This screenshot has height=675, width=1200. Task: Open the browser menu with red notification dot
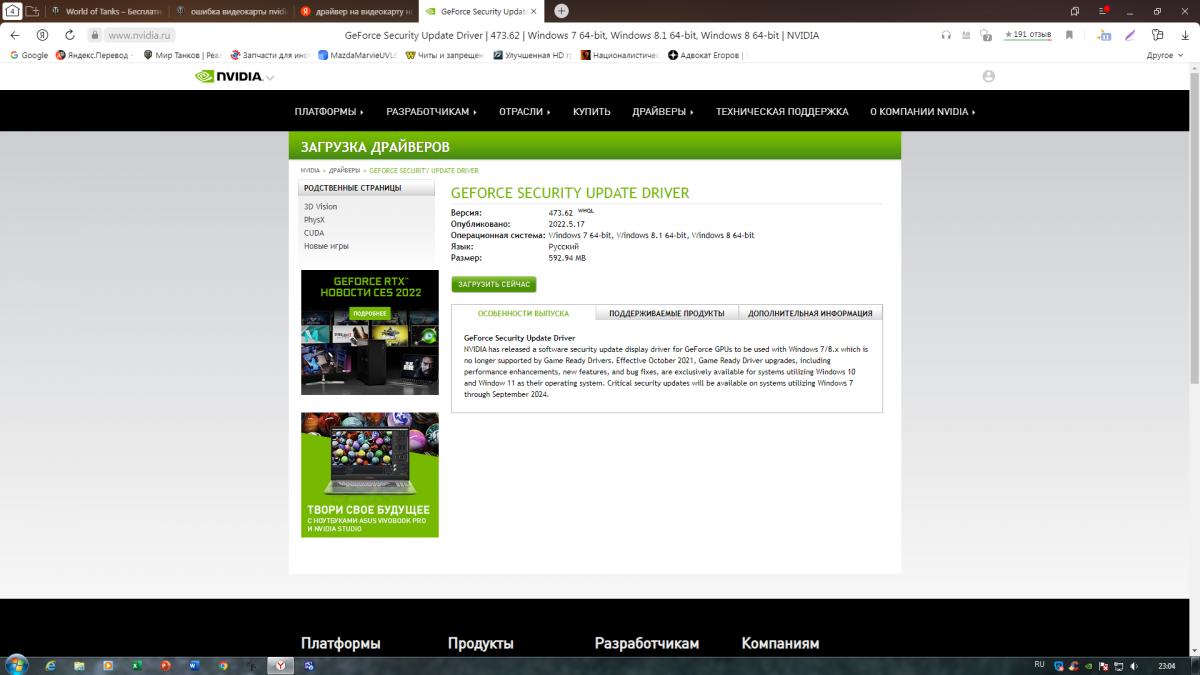point(1104,11)
